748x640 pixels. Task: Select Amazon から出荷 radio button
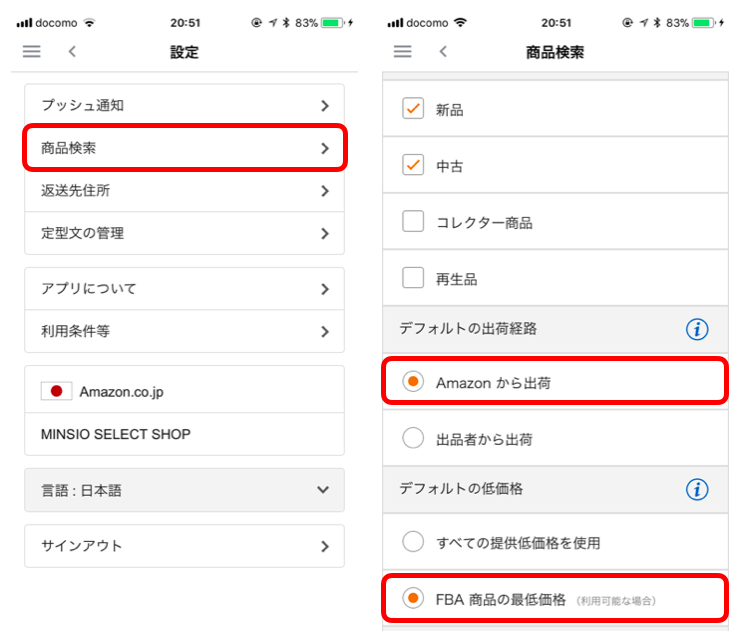point(413,382)
